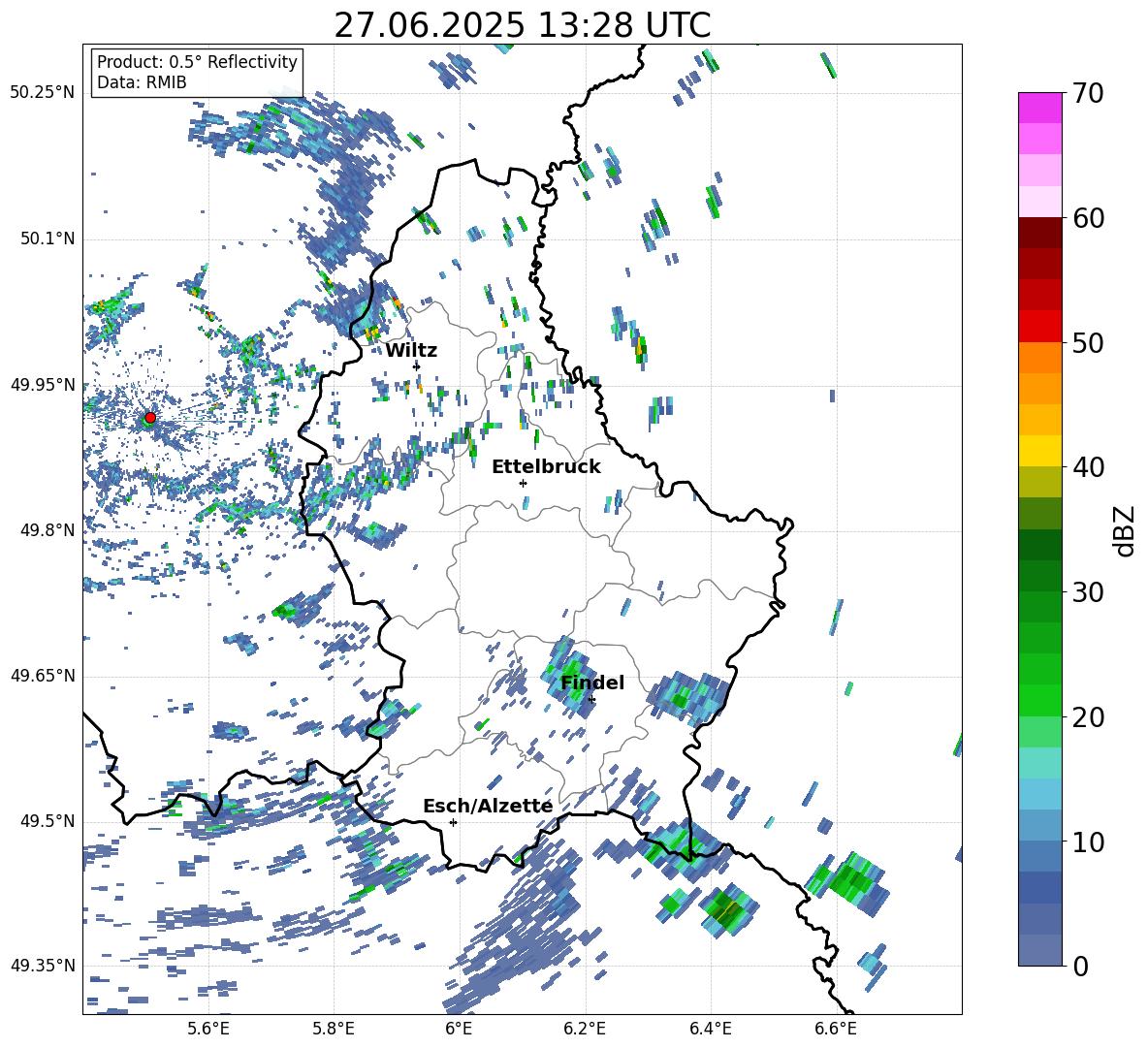Click the 30 label on the colorbar
This screenshot has height=1048, width=1148.
click(x=1088, y=592)
